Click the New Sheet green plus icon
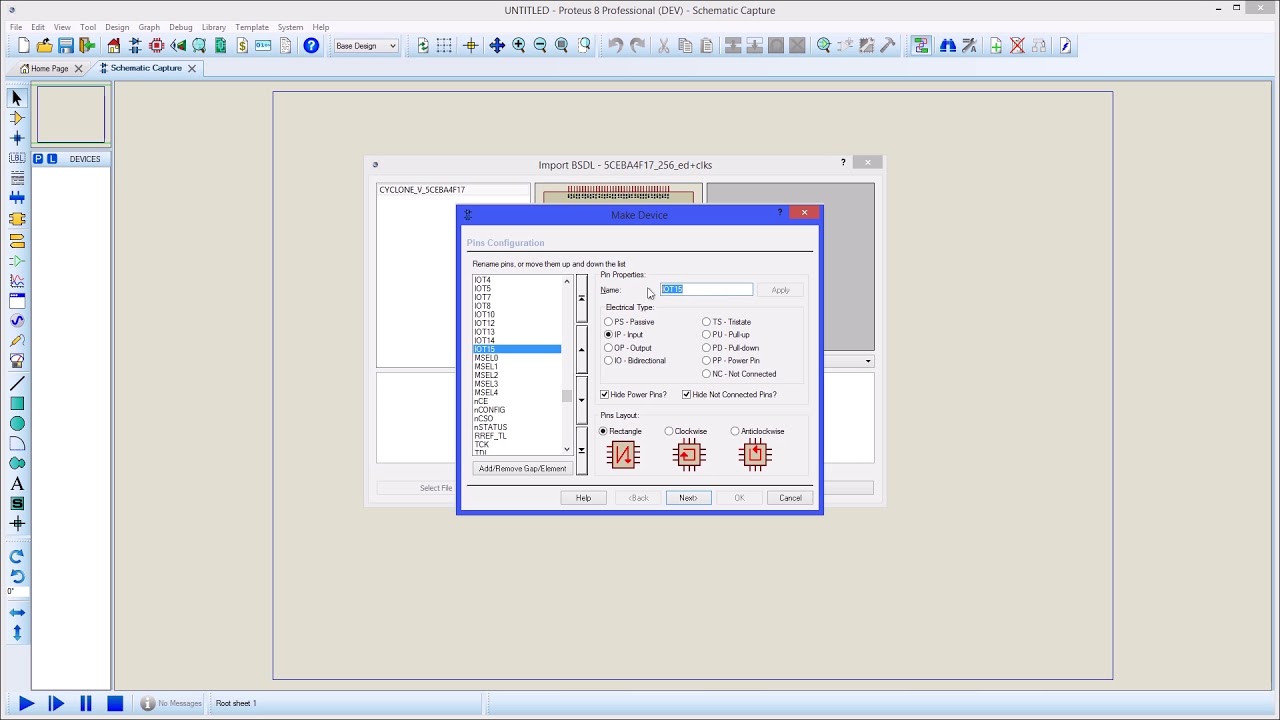The image size is (1280, 720). tap(996, 46)
